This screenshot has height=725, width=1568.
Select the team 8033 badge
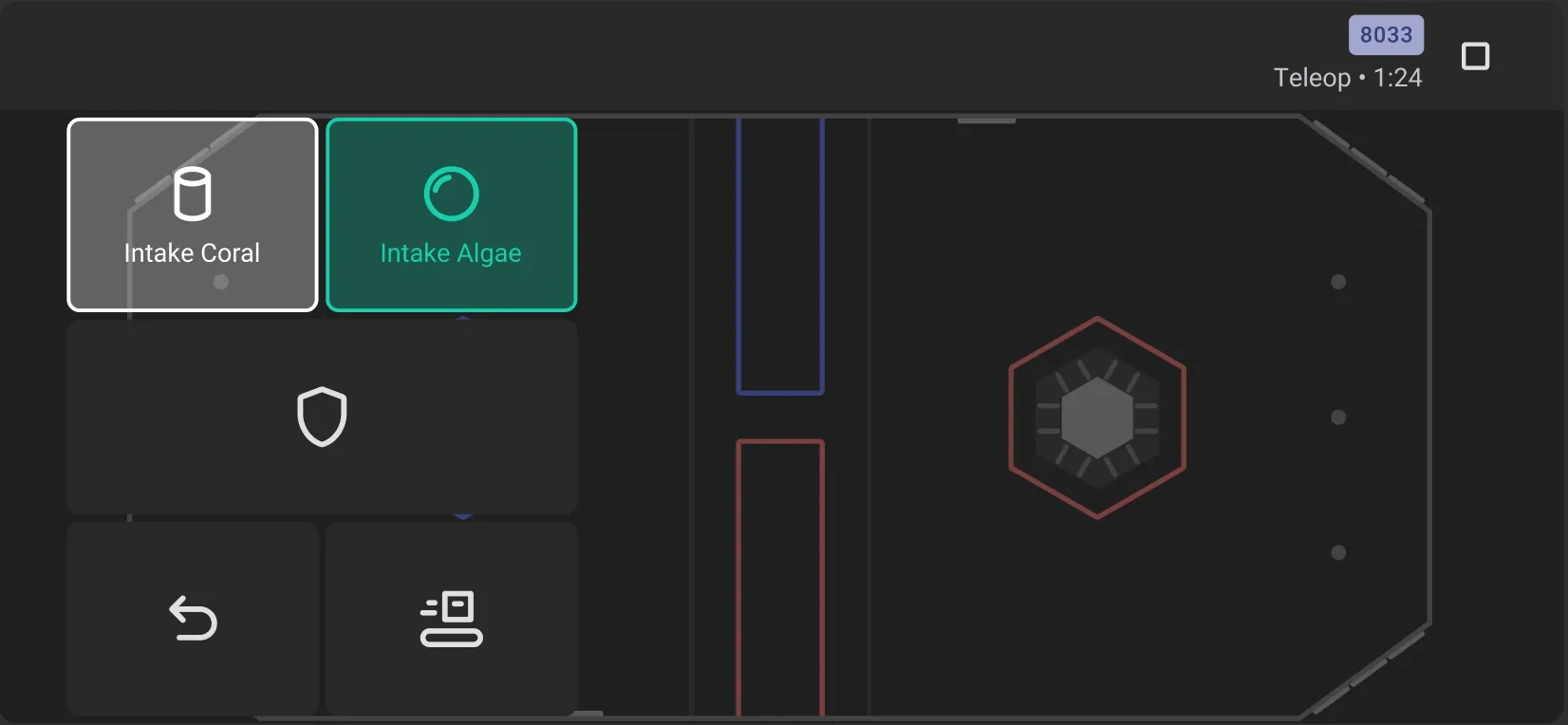point(1386,35)
